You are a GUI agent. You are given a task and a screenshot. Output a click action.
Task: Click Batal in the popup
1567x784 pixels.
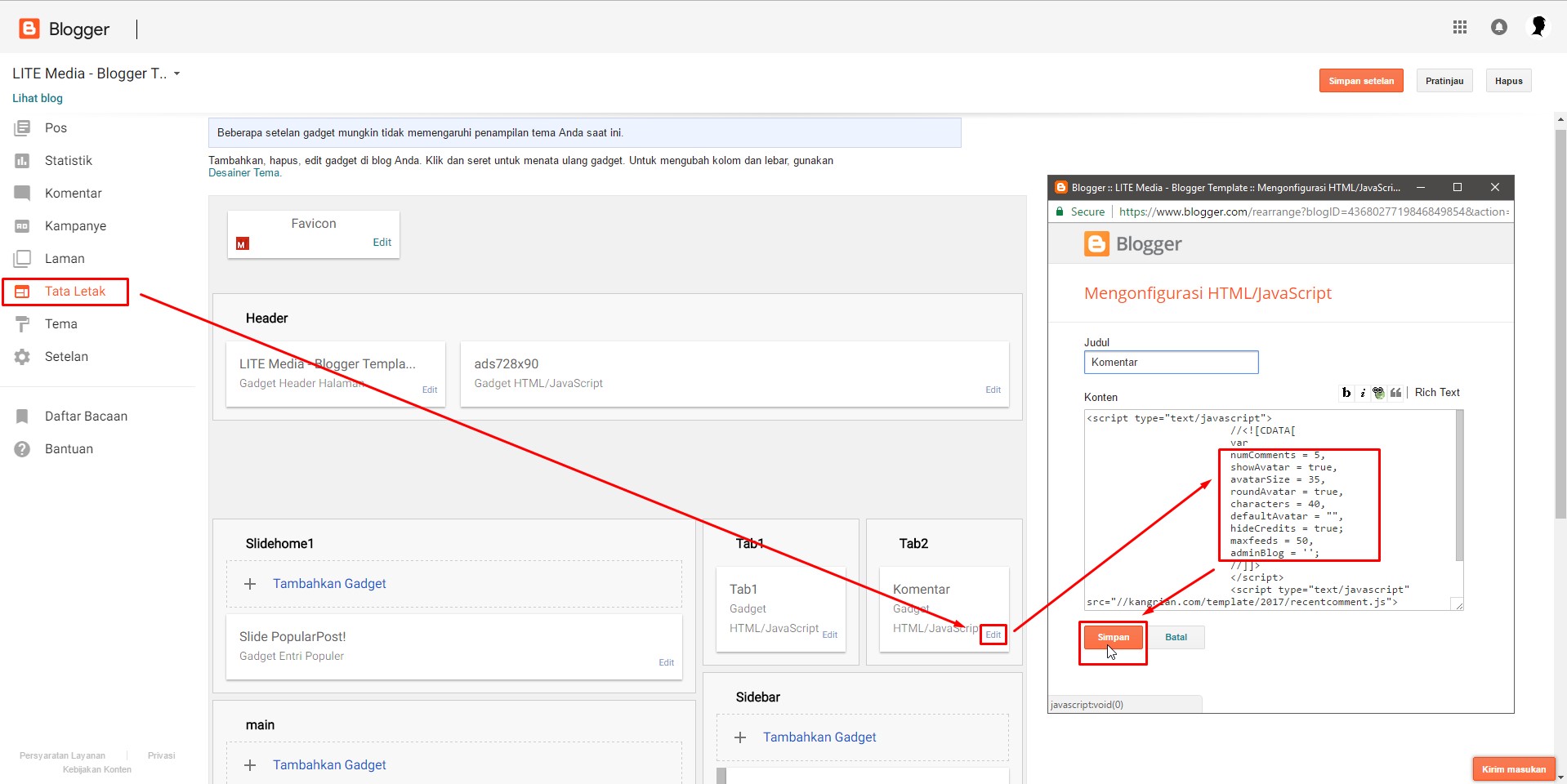(1176, 637)
